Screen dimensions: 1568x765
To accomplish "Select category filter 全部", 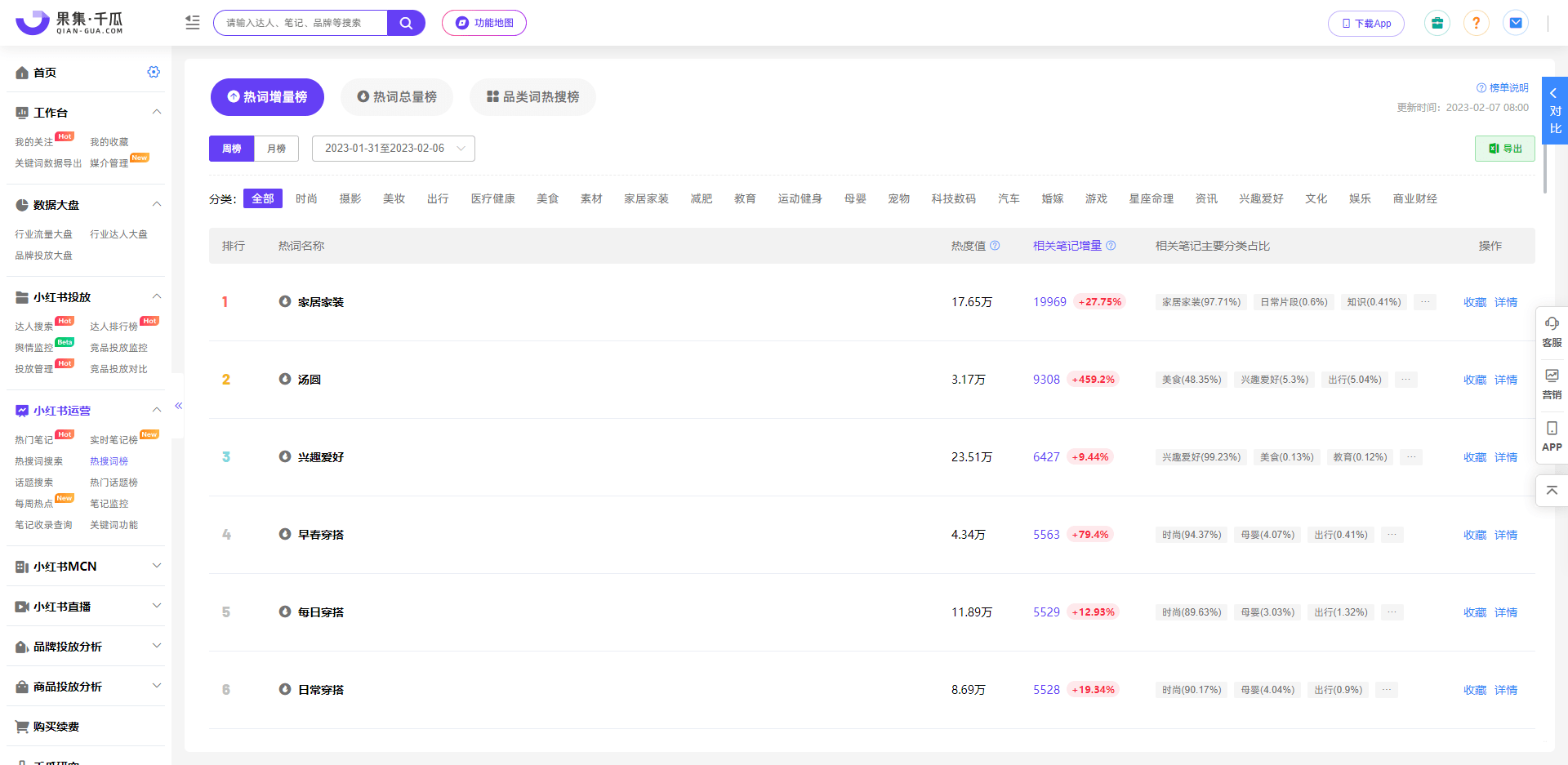I will [263, 198].
